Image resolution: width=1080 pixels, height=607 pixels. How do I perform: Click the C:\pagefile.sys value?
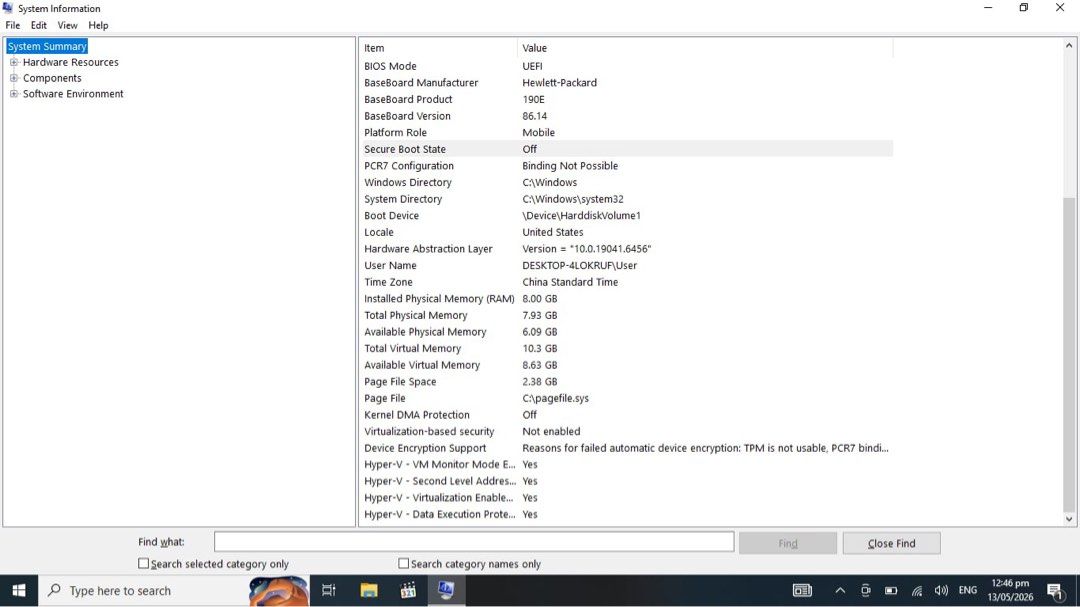[x=555, y=398]
